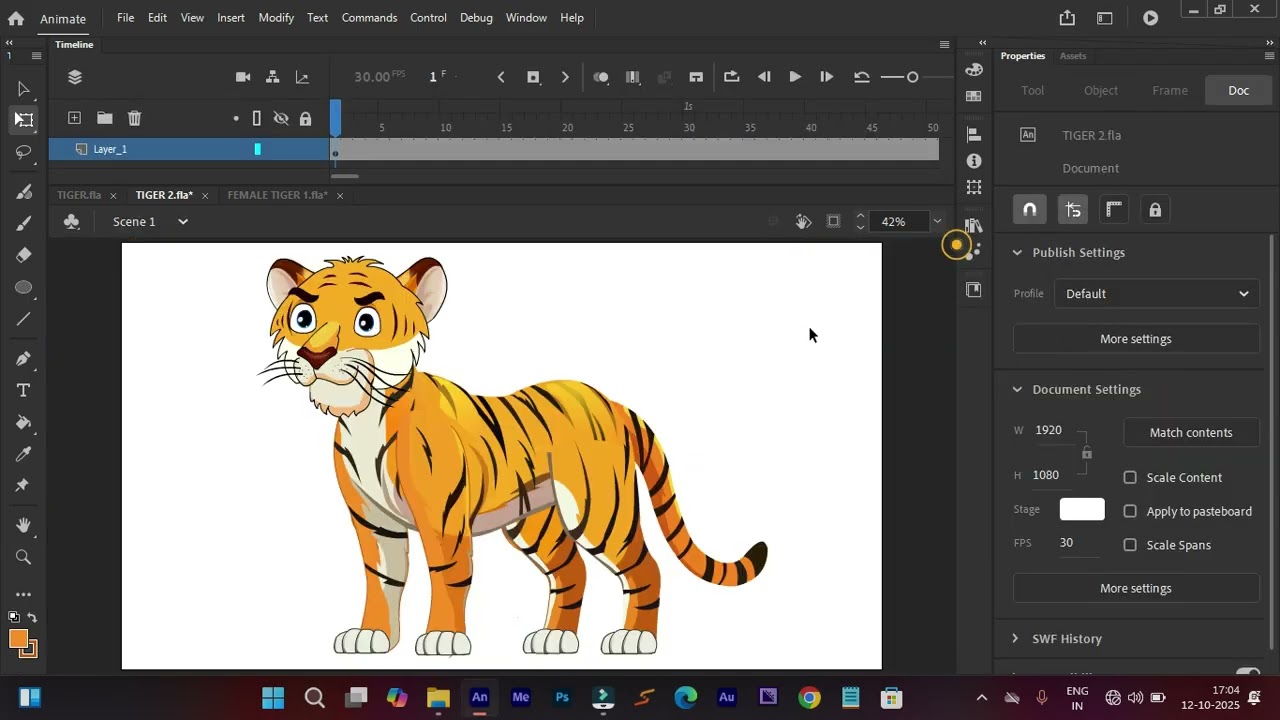Screen dimensions: 1280x720
Task: Toggle show/hide all layers eye icon
Action: [281, 118]
